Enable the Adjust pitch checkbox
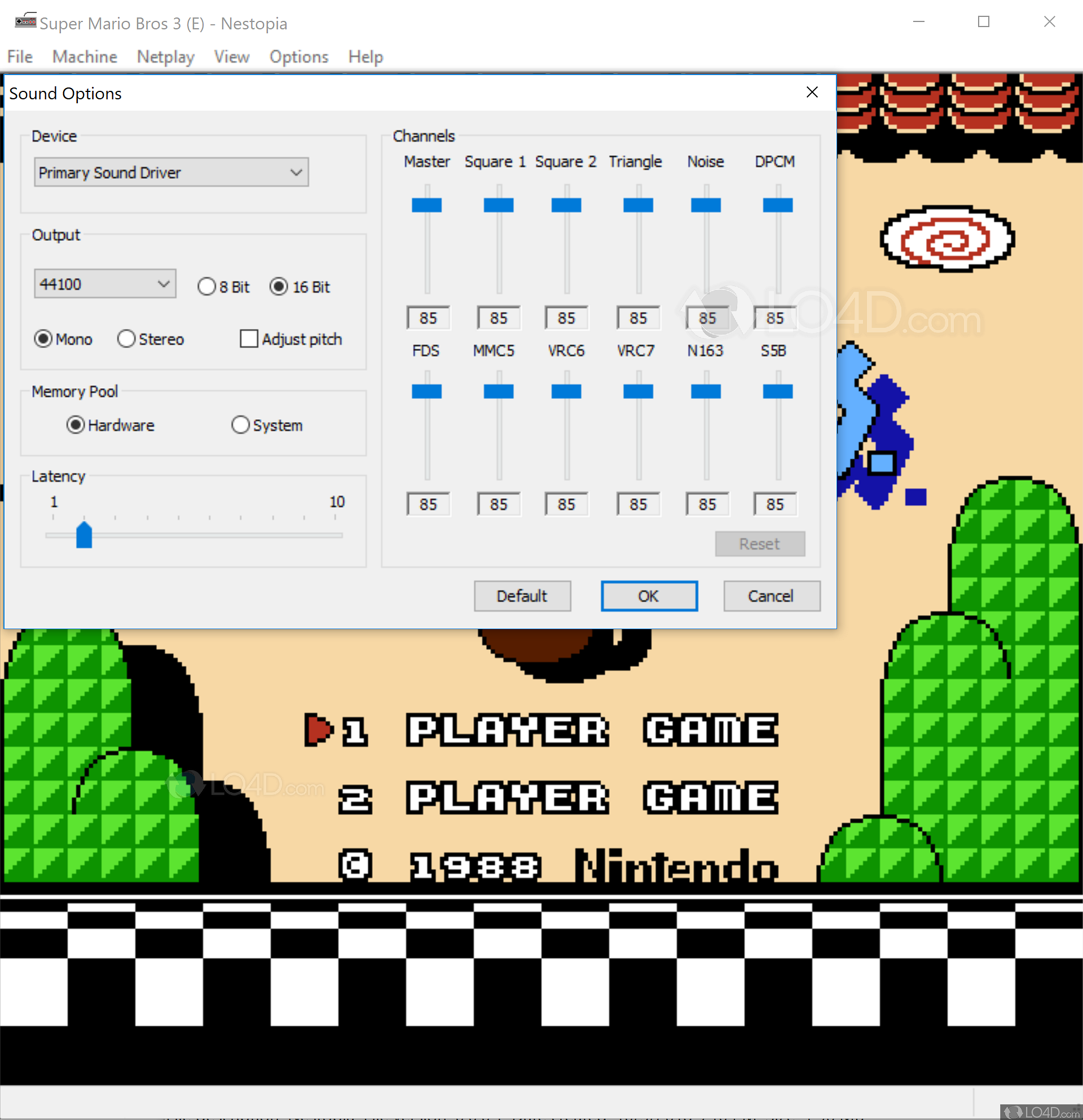The width and height of the screenshot is (1083, 1120). pyautogui.click(x=290, y=339)
